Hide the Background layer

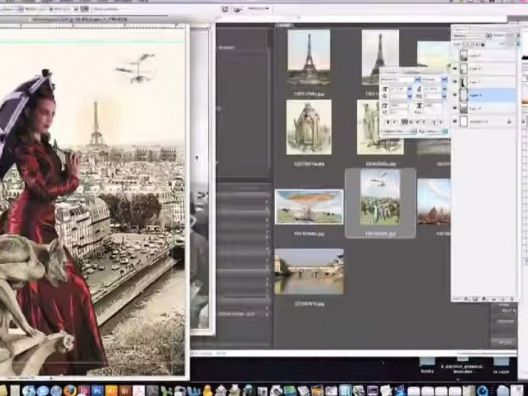click(455, 122)
